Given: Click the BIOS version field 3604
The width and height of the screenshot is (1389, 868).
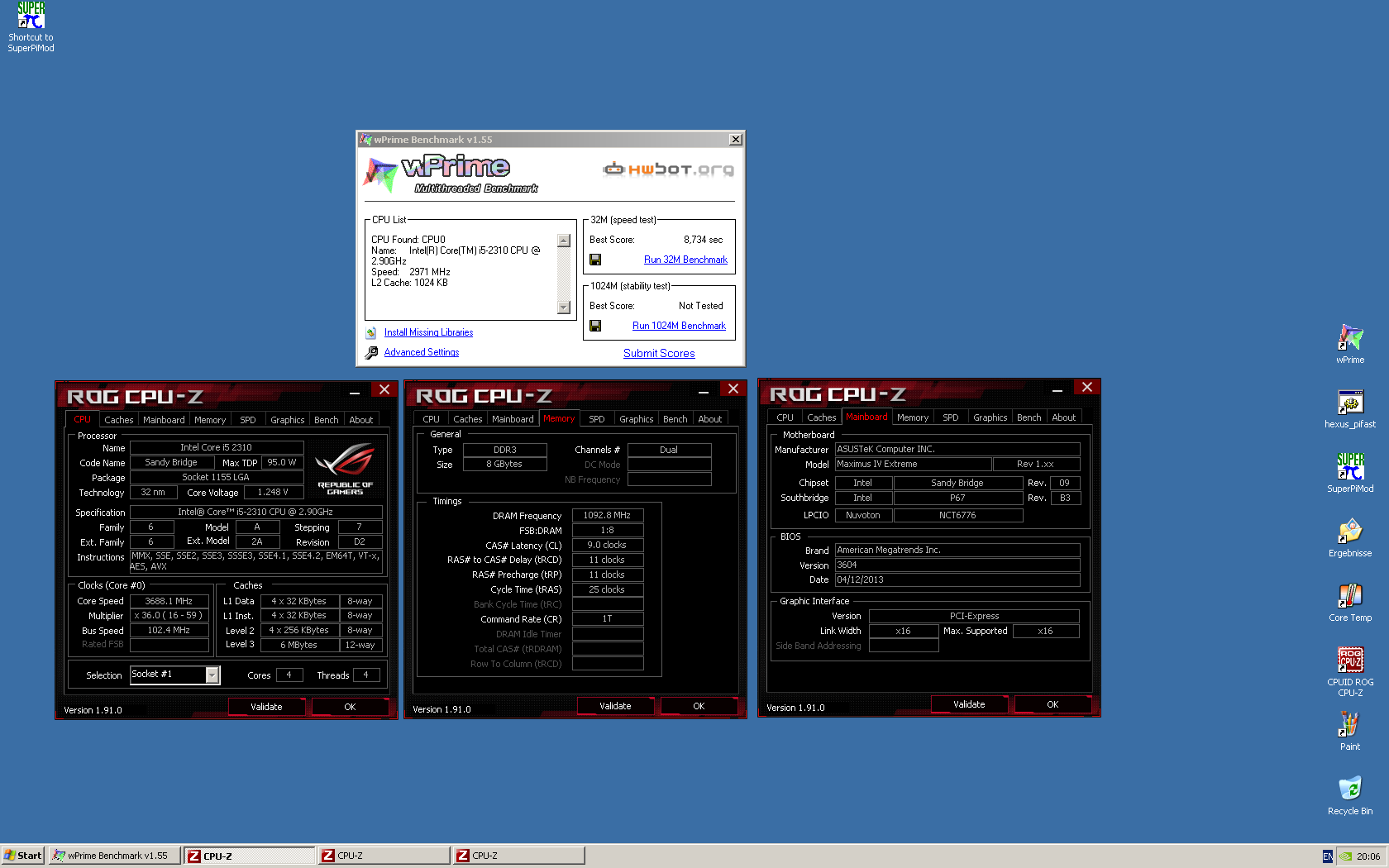Looking at the screenshot, I should coord(957,565).
